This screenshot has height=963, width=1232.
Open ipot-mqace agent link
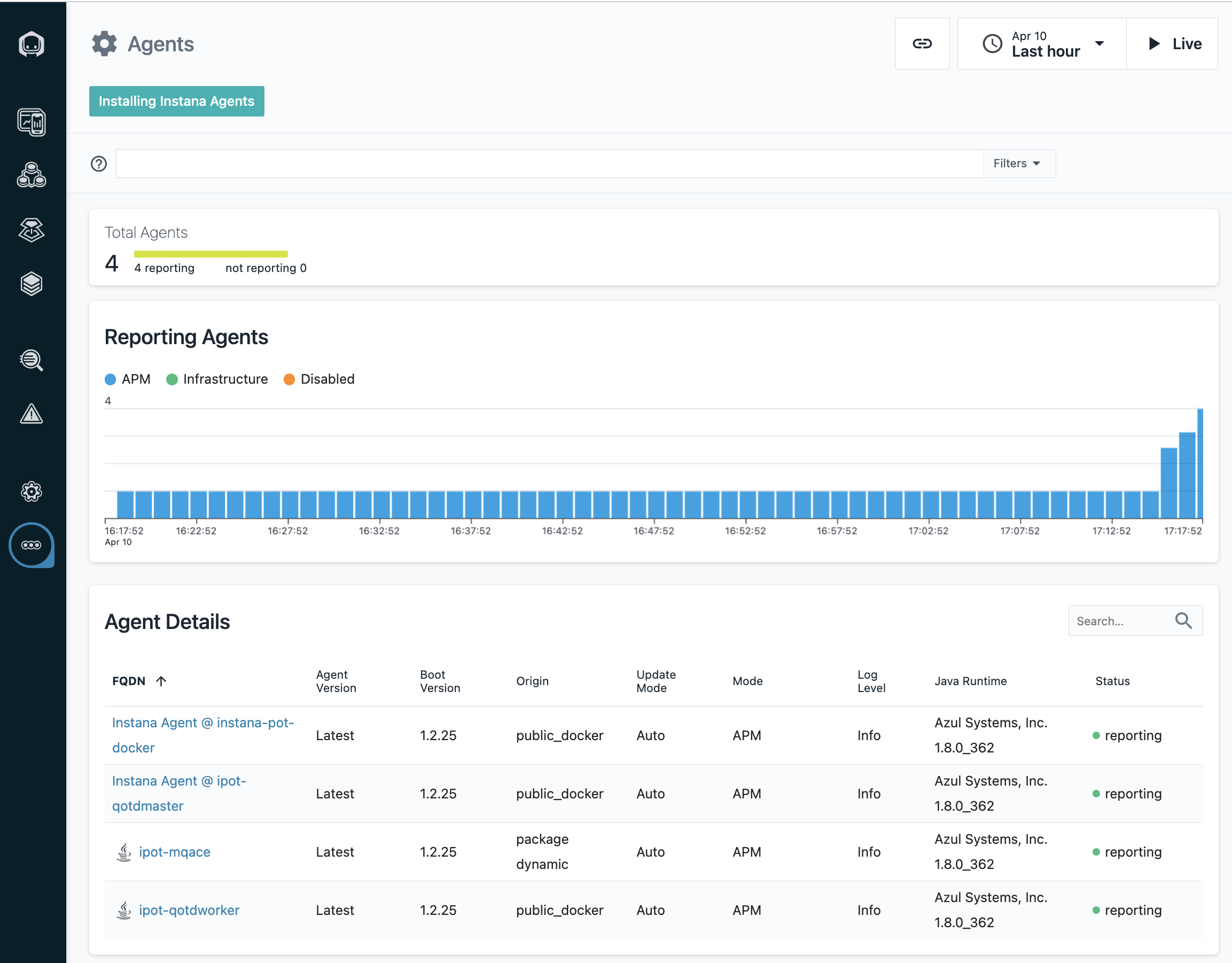175,852
